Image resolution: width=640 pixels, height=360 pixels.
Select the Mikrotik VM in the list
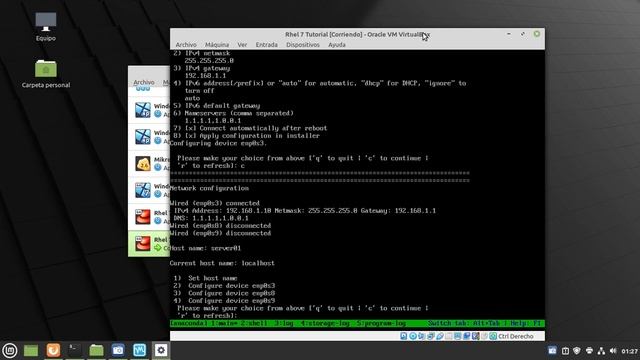click(149, 164)
